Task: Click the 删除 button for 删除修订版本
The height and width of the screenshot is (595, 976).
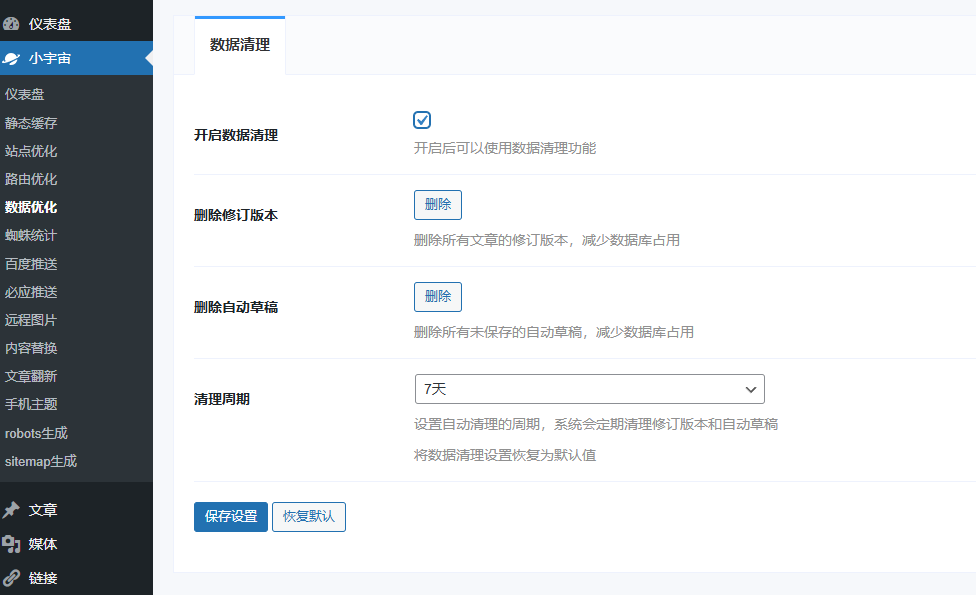Action: tap(438, 205)
